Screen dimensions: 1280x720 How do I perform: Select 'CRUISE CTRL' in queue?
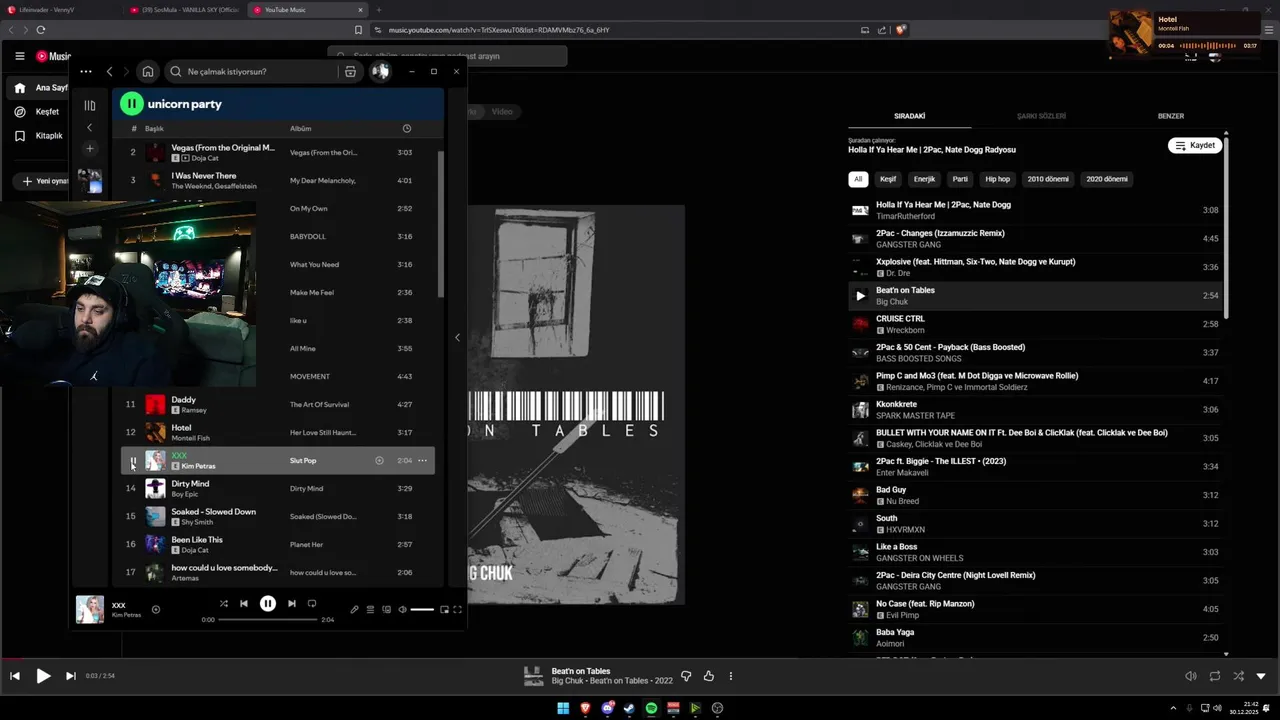tap(1034, 324)
